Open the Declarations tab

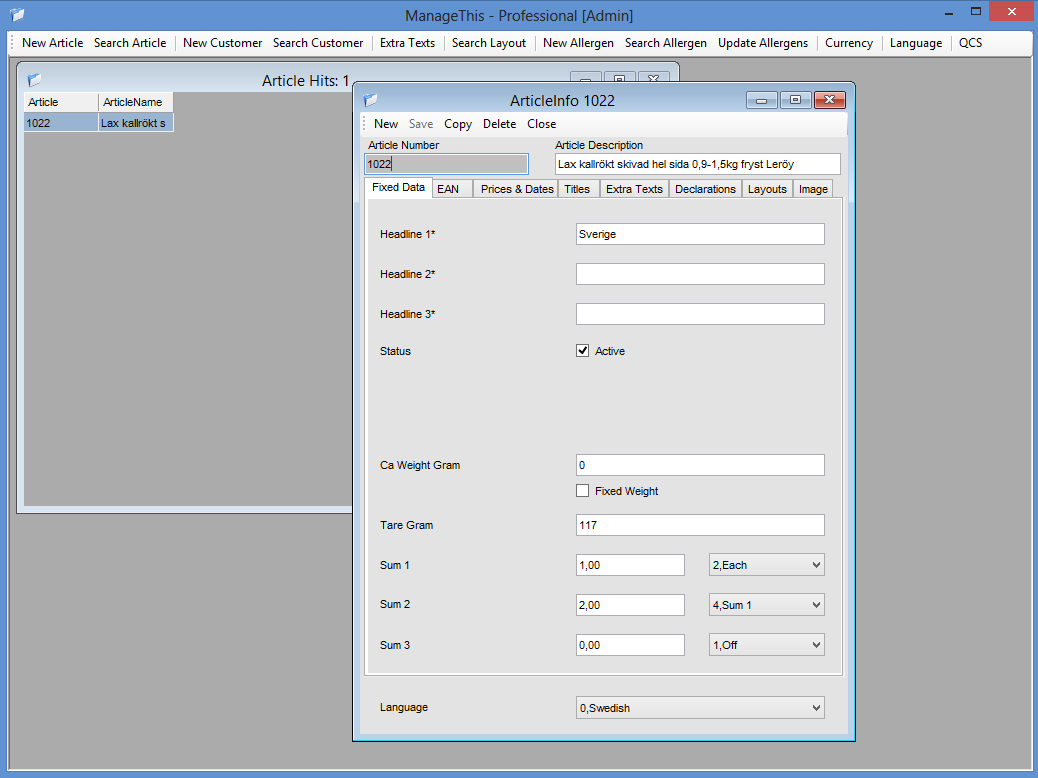[705, 189]
